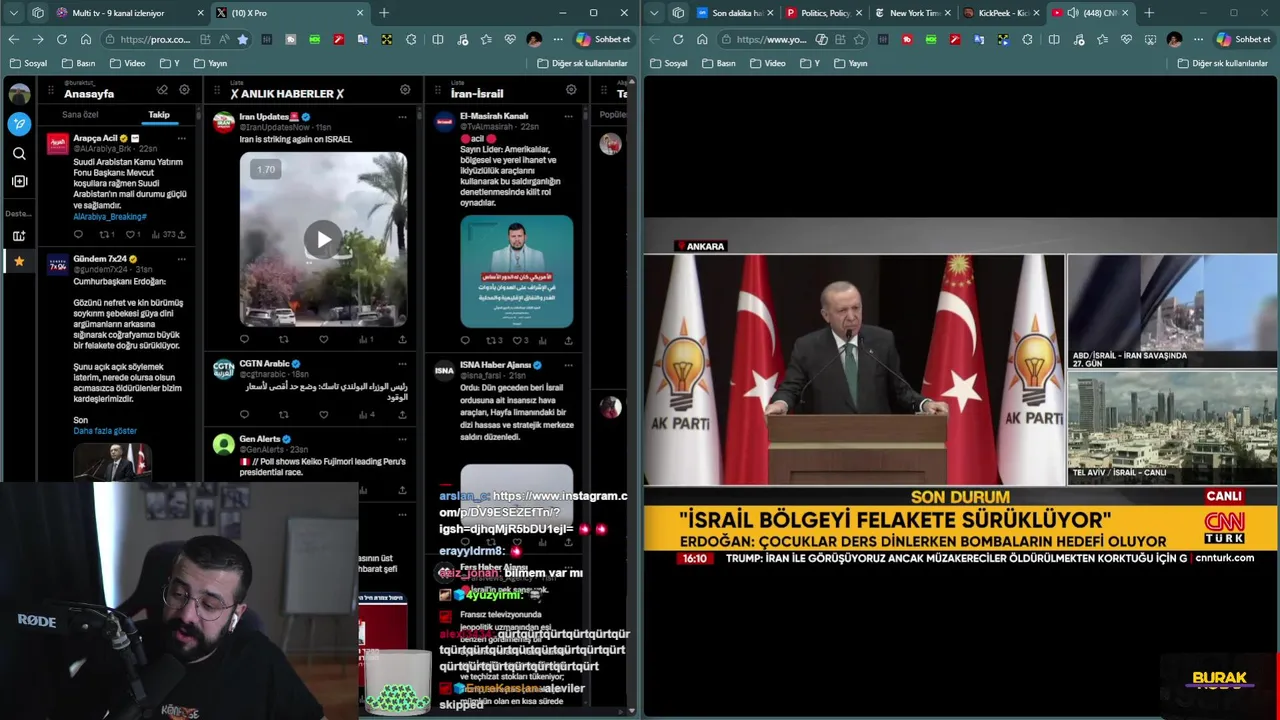Screen dimensions: 1280x720
Task: Open the El-Masirah post image thumbnail
Action: click(516, 271)
